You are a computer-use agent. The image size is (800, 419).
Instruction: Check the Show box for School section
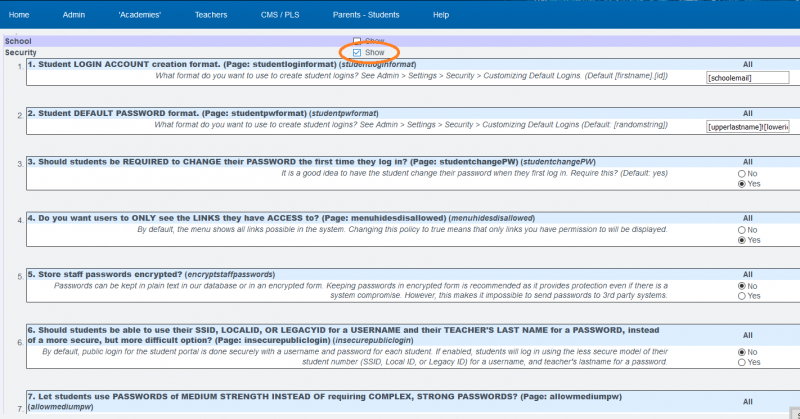[x=357, y=41]
